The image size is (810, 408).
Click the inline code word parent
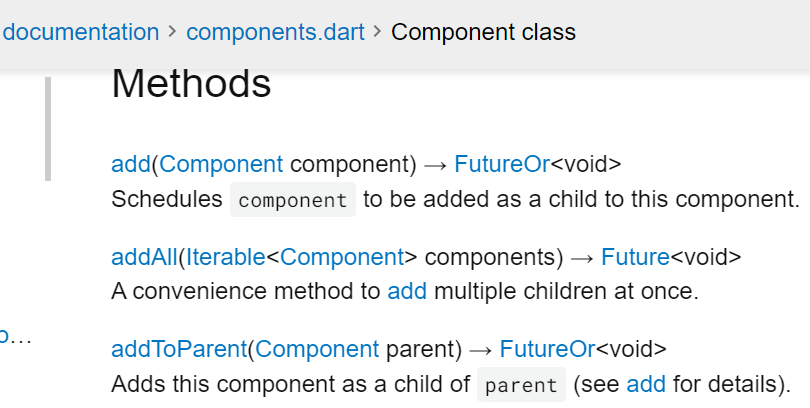tap(521, 385)
